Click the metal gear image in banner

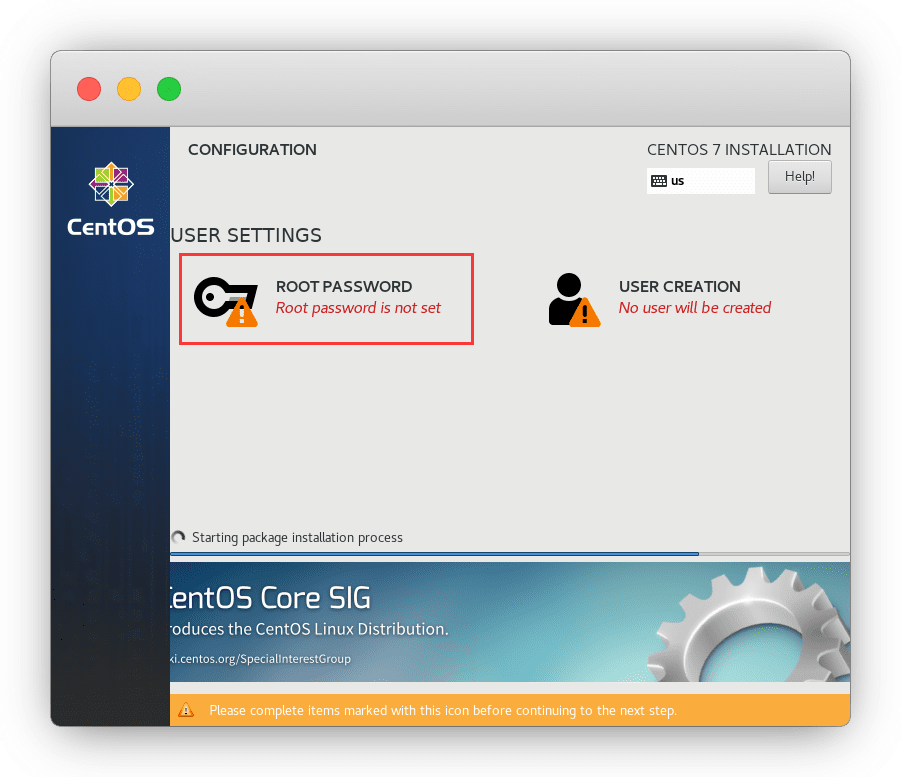[x=760, y=625]
